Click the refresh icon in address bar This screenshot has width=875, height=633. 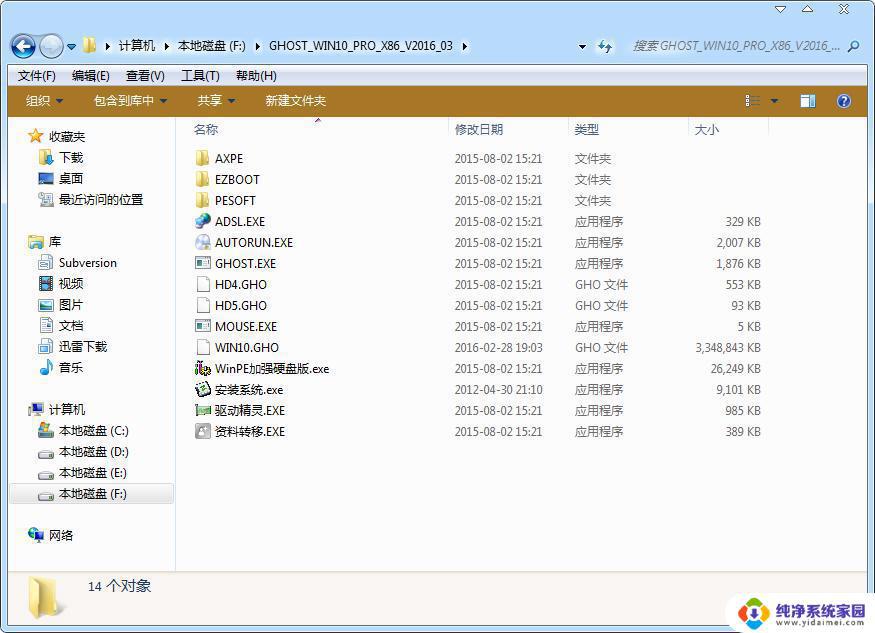[604, 46]
